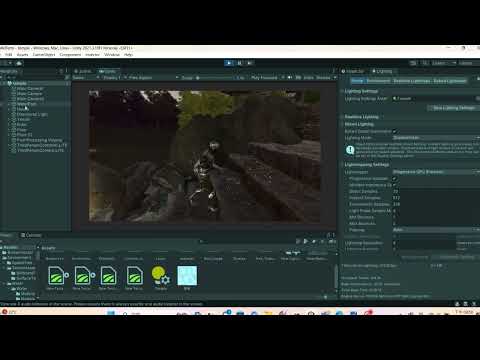Open the Filtering dropdown
This screenshot has width=480, height=360.
435,230
